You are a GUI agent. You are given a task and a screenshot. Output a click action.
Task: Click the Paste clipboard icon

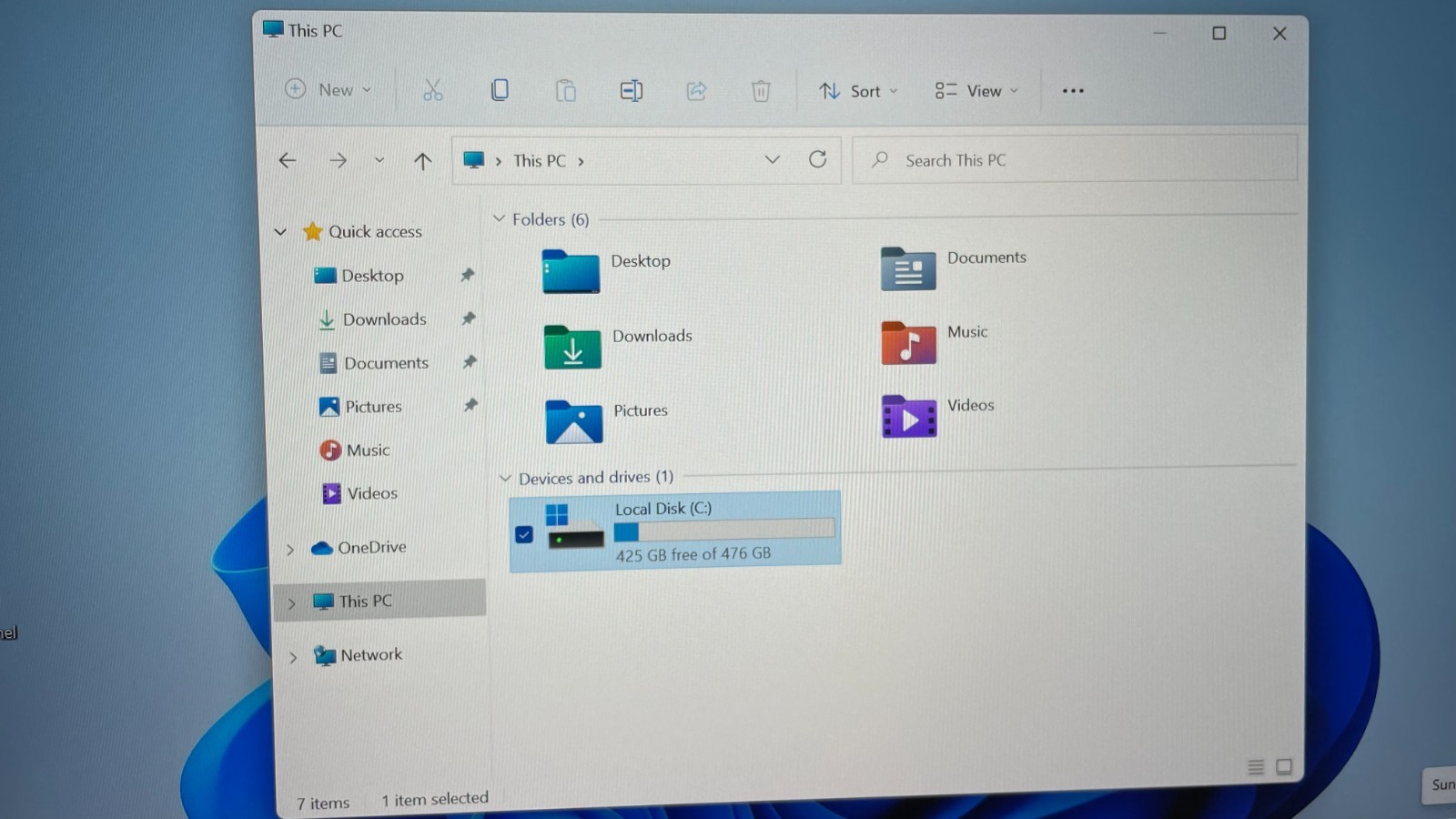(x=566, y=90)
